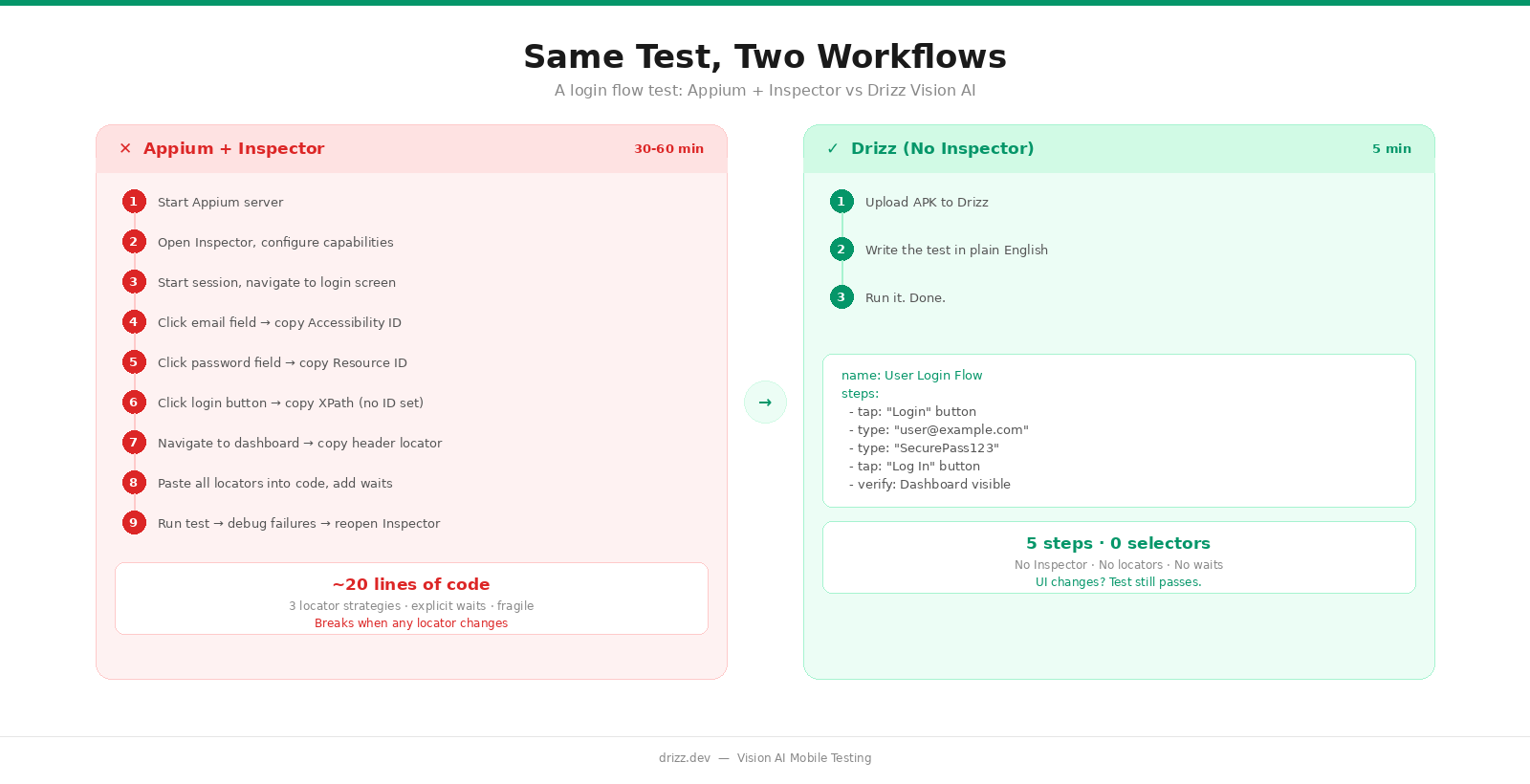The image size is (1530, 784).
Task: Click red step circle 2 for Open Inspector
Action: click(x=134, y=242)
